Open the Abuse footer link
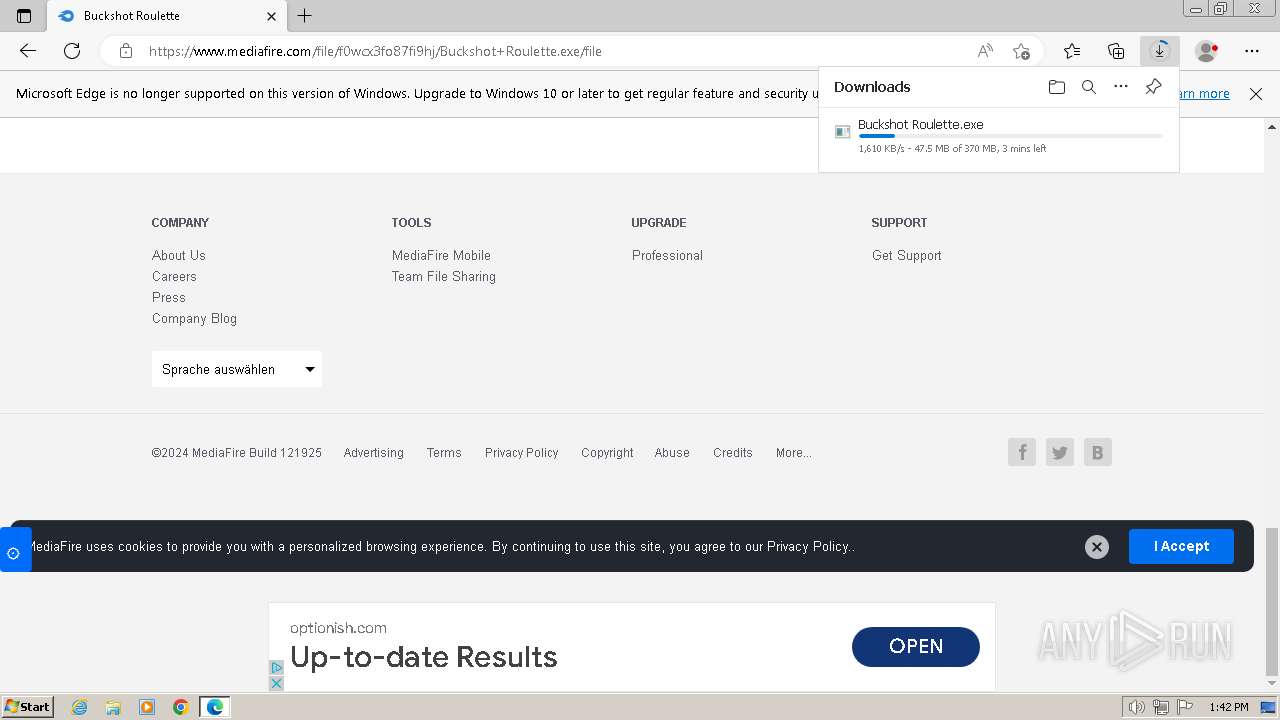1280x720 pixels. (x=672, y=453)
